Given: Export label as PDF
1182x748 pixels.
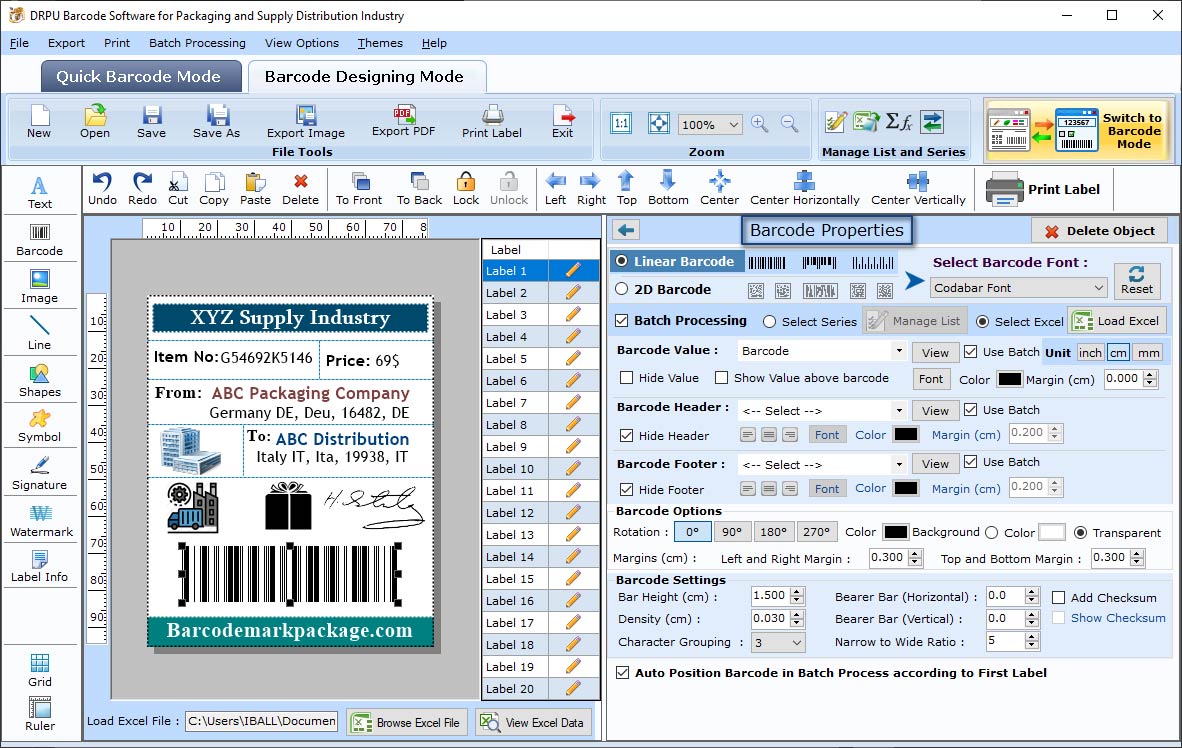Looking at the screenshot, I should tap(403, 121).
